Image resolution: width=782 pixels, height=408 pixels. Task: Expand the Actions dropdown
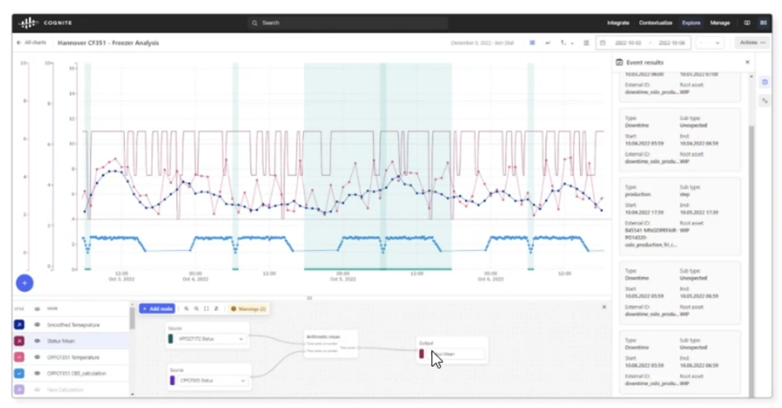(750, 43)
